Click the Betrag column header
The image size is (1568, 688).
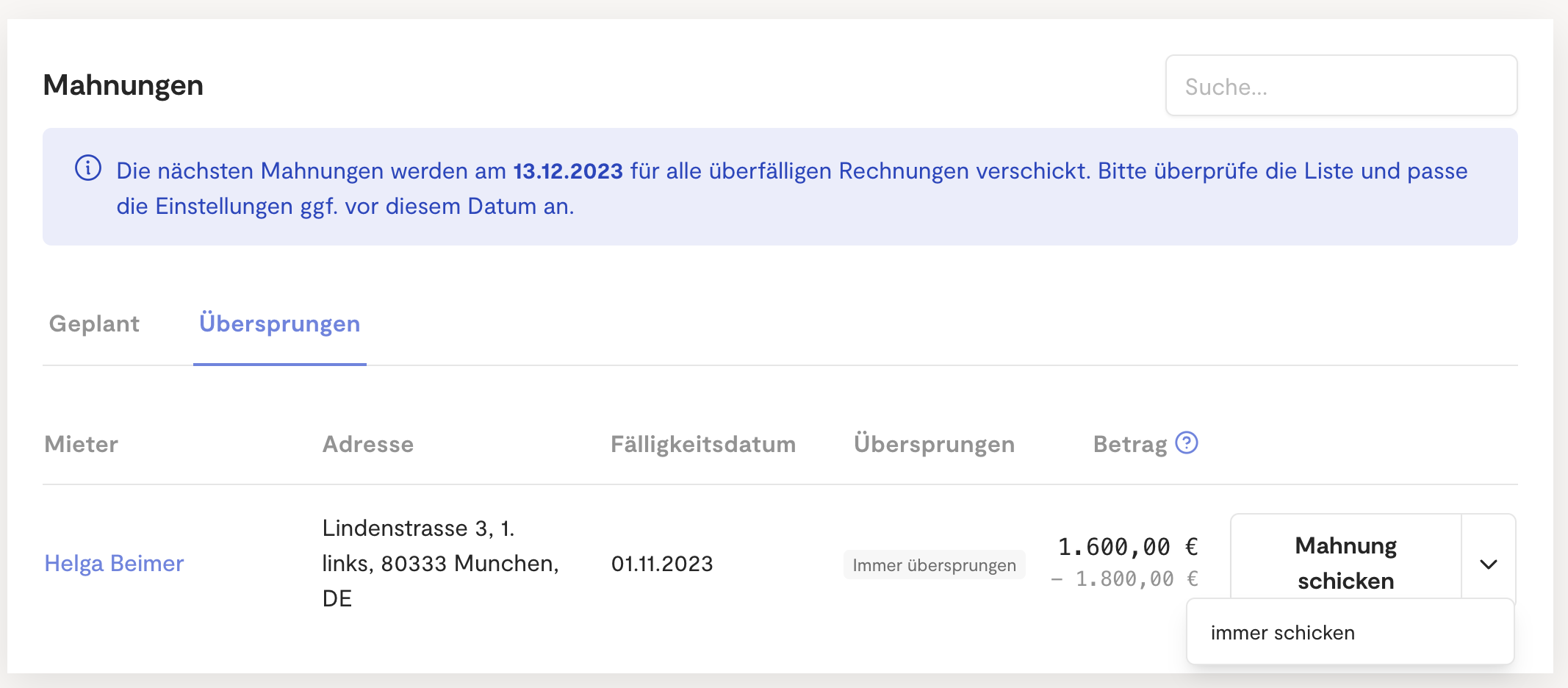[1130, 444]
